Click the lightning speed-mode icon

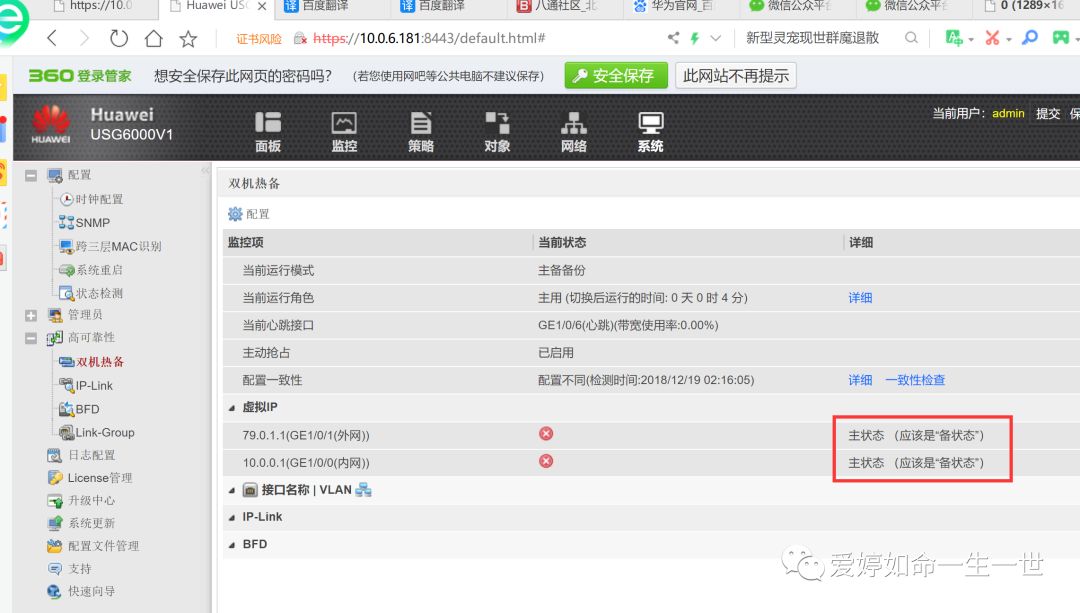[695, 38]
